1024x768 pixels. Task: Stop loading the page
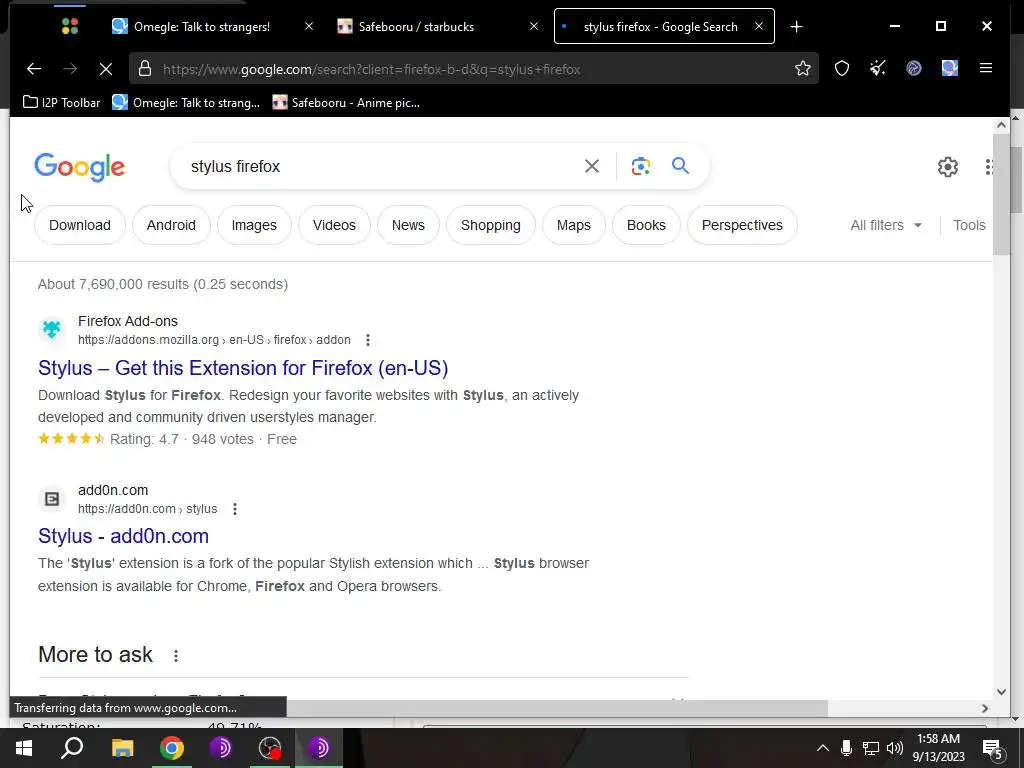point(106,69)
